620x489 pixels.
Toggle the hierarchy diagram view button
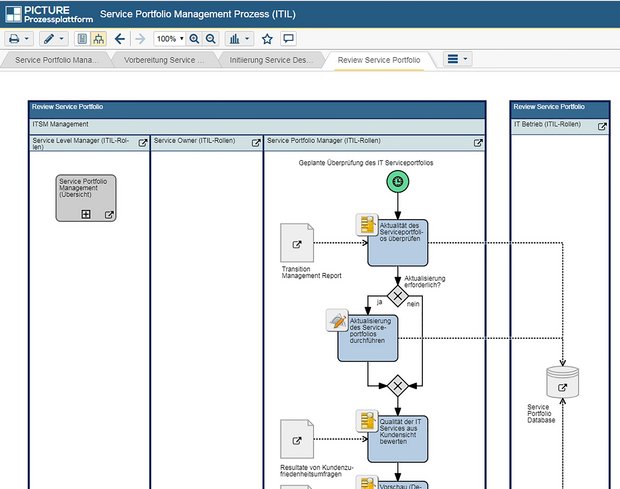click(x=98, y=39)
